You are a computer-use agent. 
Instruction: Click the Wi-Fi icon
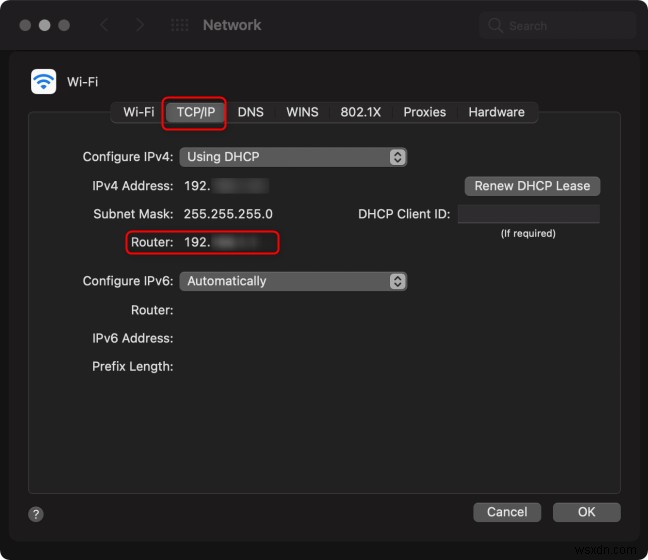click(x=44, y=81)
